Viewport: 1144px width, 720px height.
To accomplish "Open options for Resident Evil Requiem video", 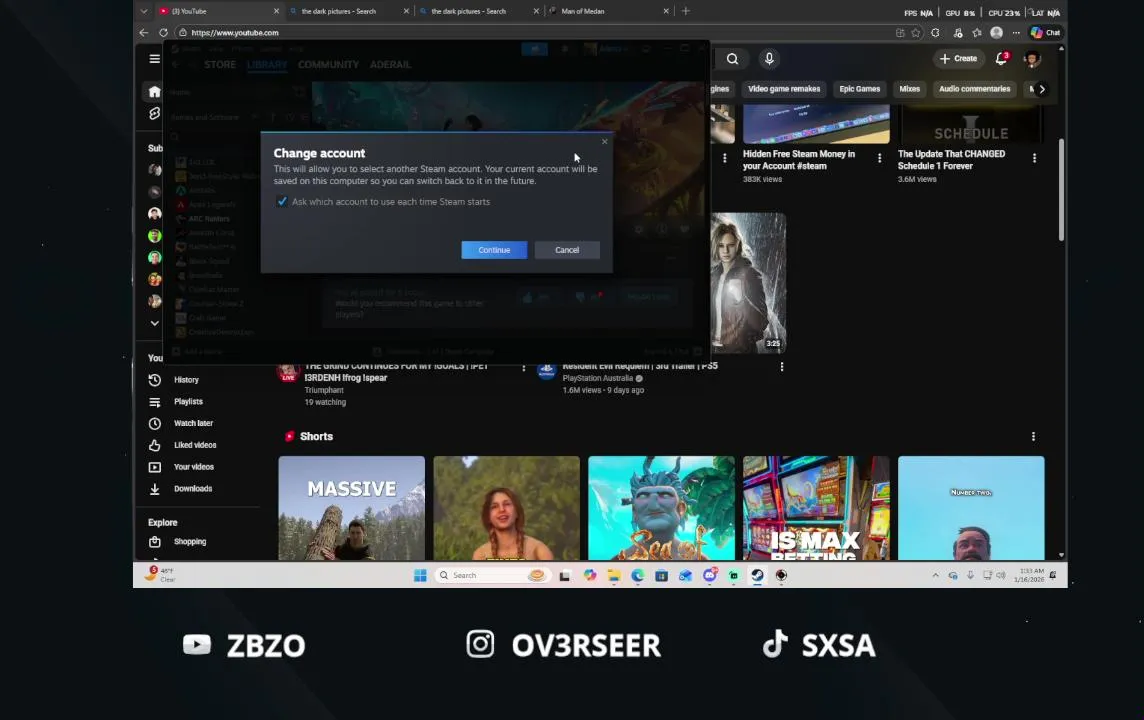I will coord(781,367).
